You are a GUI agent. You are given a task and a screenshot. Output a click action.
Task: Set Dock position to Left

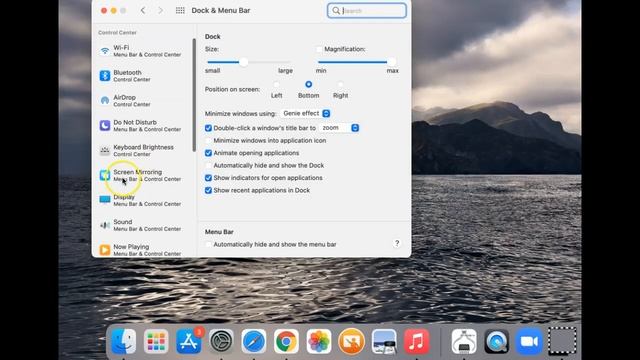(x=276, y=84)
